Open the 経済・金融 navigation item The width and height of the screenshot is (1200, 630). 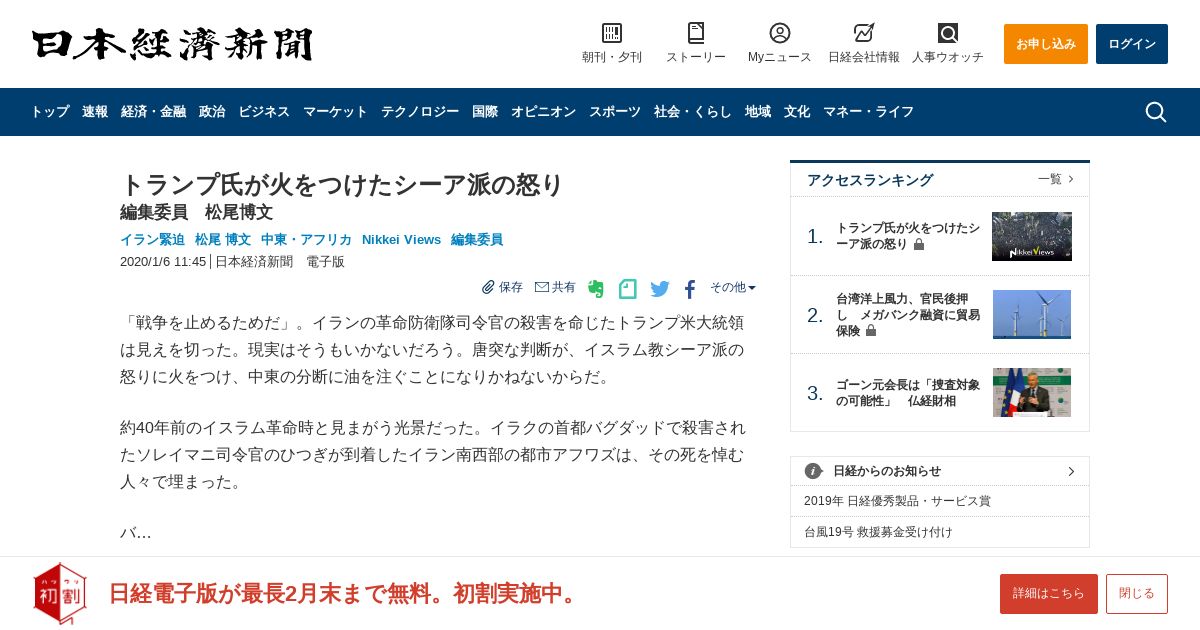(x=153, y=112)
